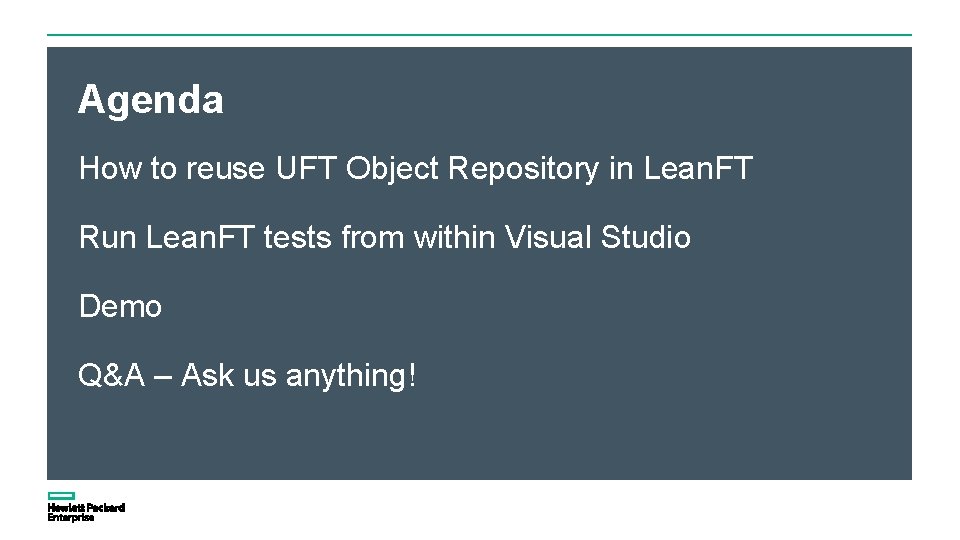Click the Q&A text
Screen dimensions: 960x540
coord(112,376)
